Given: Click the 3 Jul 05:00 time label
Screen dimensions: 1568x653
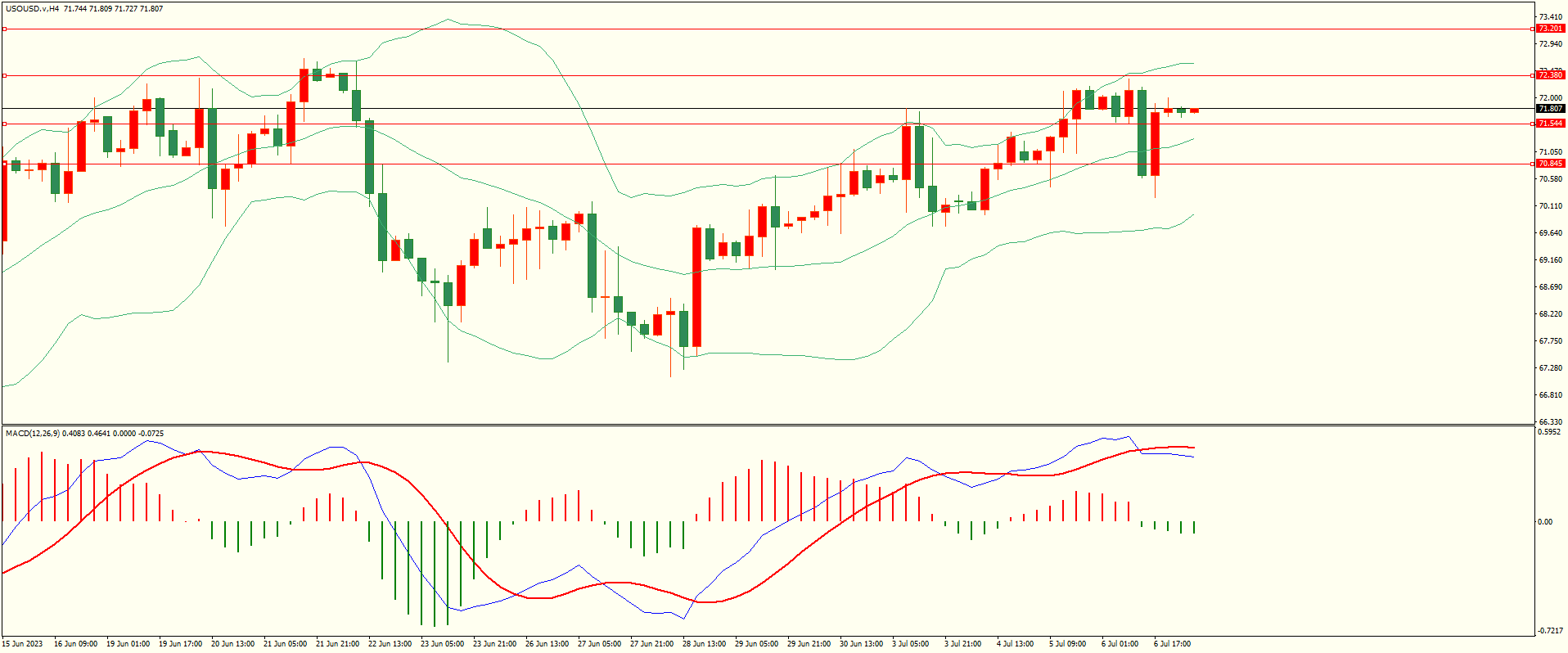Looking at the screenshot, I should (911, 644).
